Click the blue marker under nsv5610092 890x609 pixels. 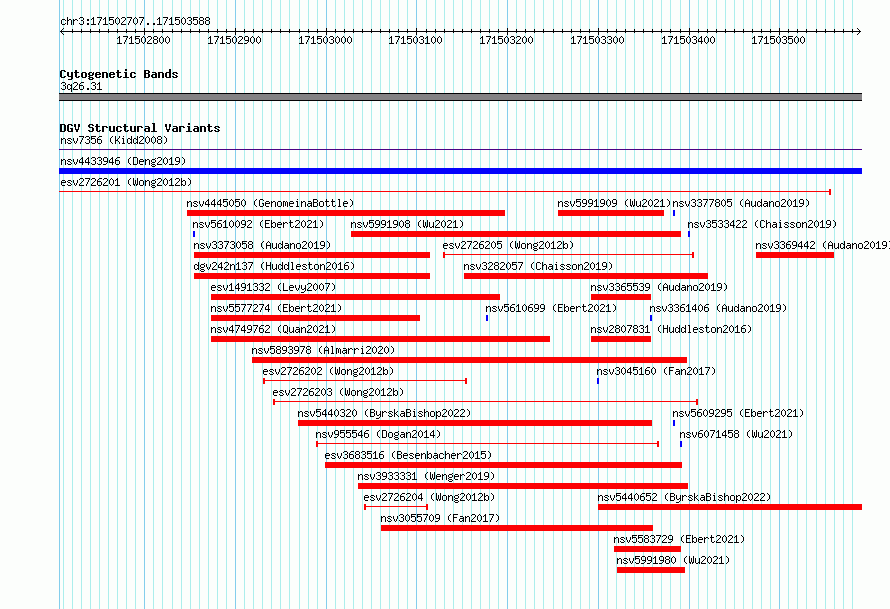(x=194, y=234)
